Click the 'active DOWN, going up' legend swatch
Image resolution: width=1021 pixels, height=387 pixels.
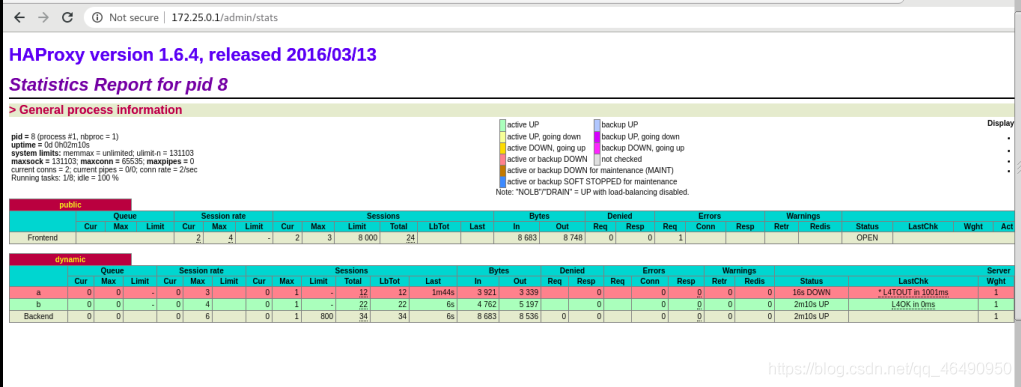503,148
